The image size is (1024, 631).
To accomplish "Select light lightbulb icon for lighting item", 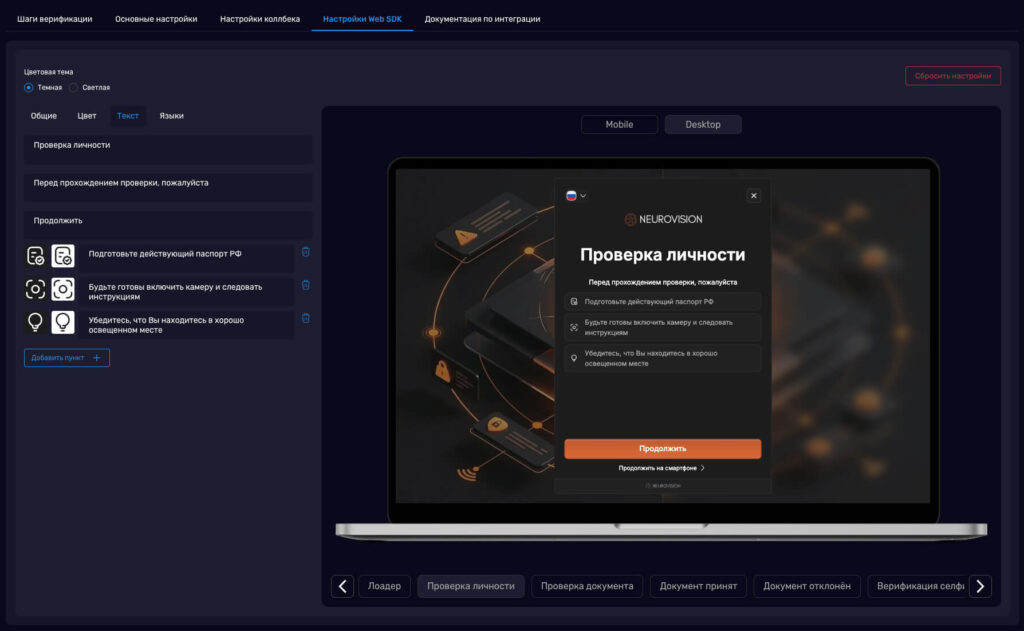I will point(63,322).
